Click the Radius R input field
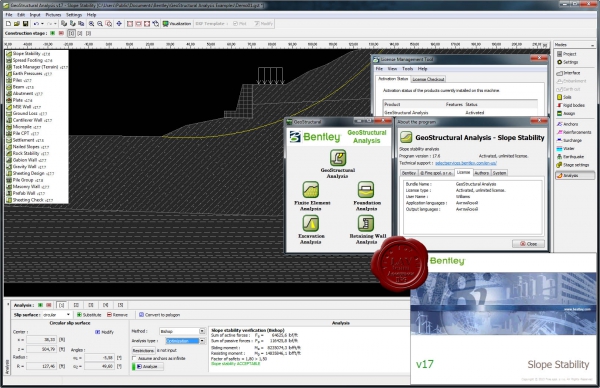Viewport: 600px width, 388px height. 42,366
